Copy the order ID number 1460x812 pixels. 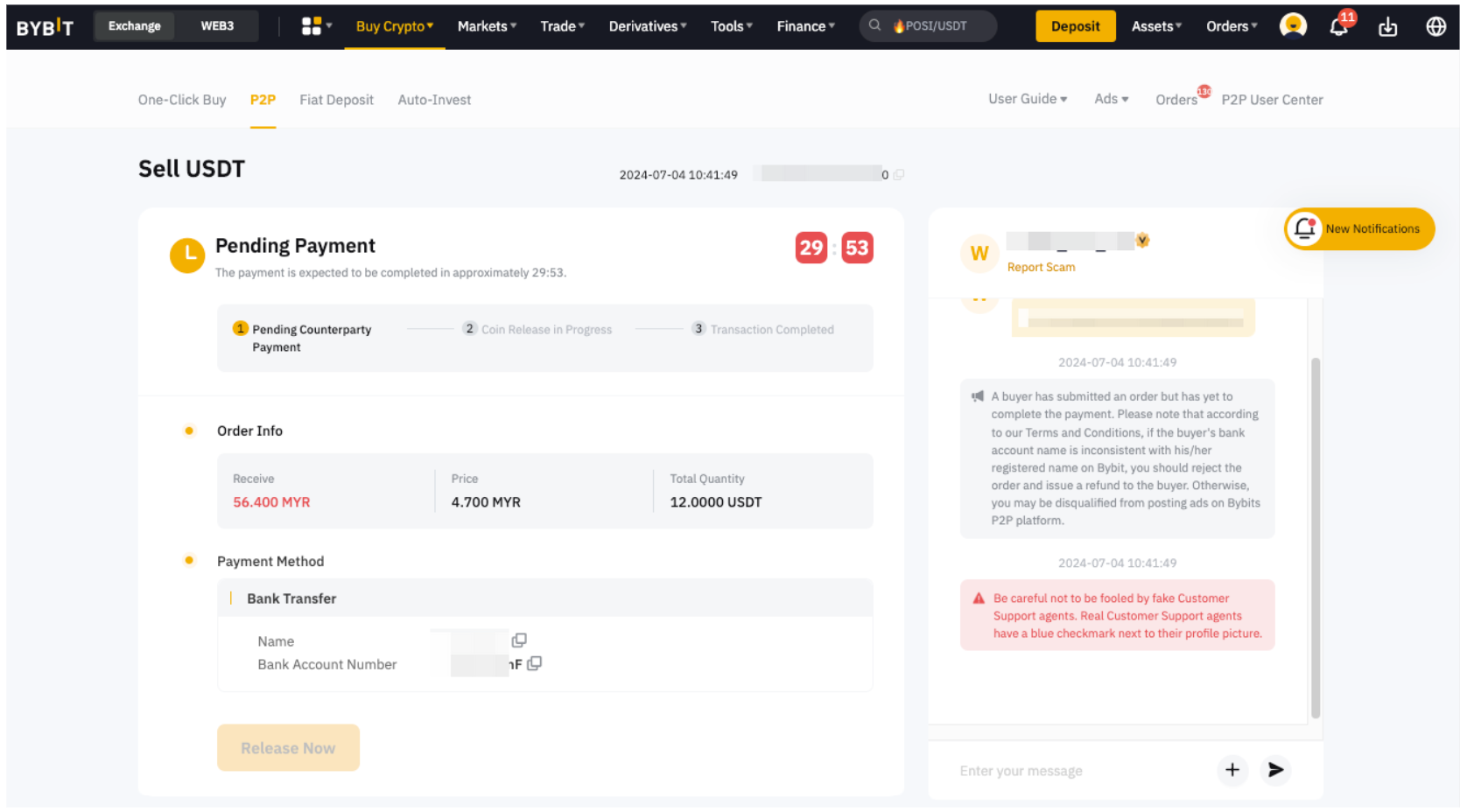899,175
